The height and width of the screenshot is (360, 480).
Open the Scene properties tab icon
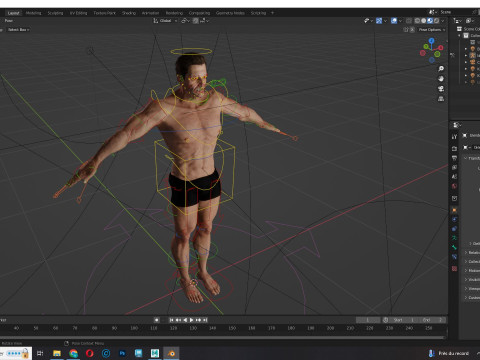(x=454, y=177)
